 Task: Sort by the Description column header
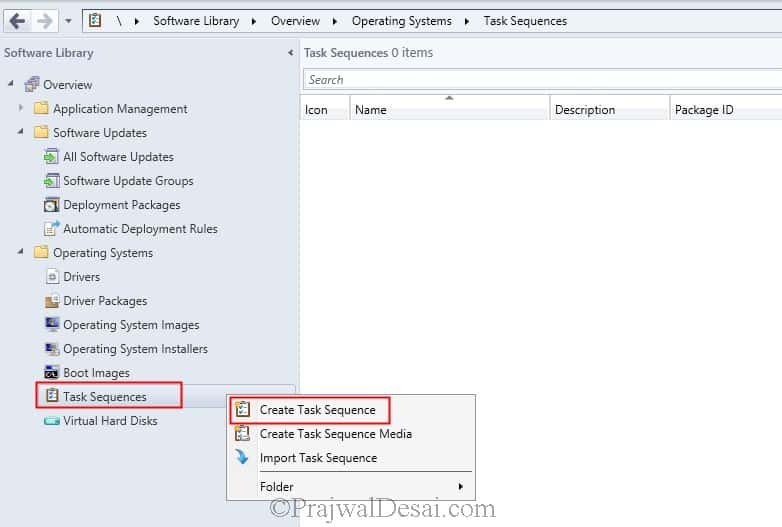(x=609, y=109)
